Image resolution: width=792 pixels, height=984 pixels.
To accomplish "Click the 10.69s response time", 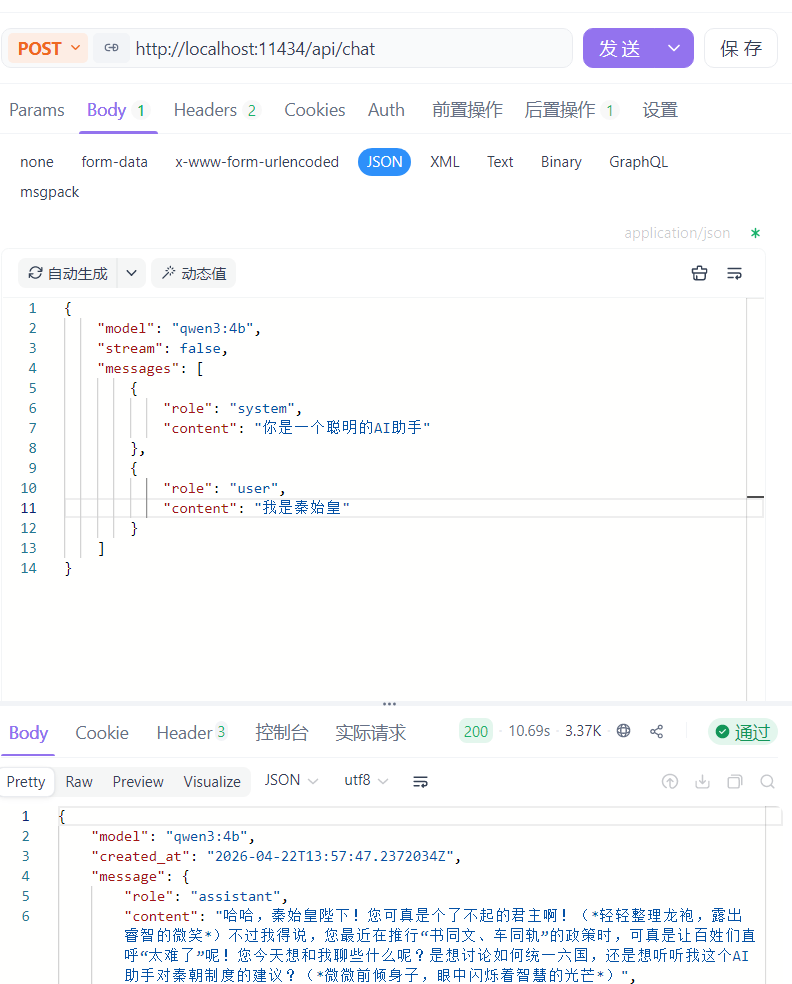I will pos(529,731).
